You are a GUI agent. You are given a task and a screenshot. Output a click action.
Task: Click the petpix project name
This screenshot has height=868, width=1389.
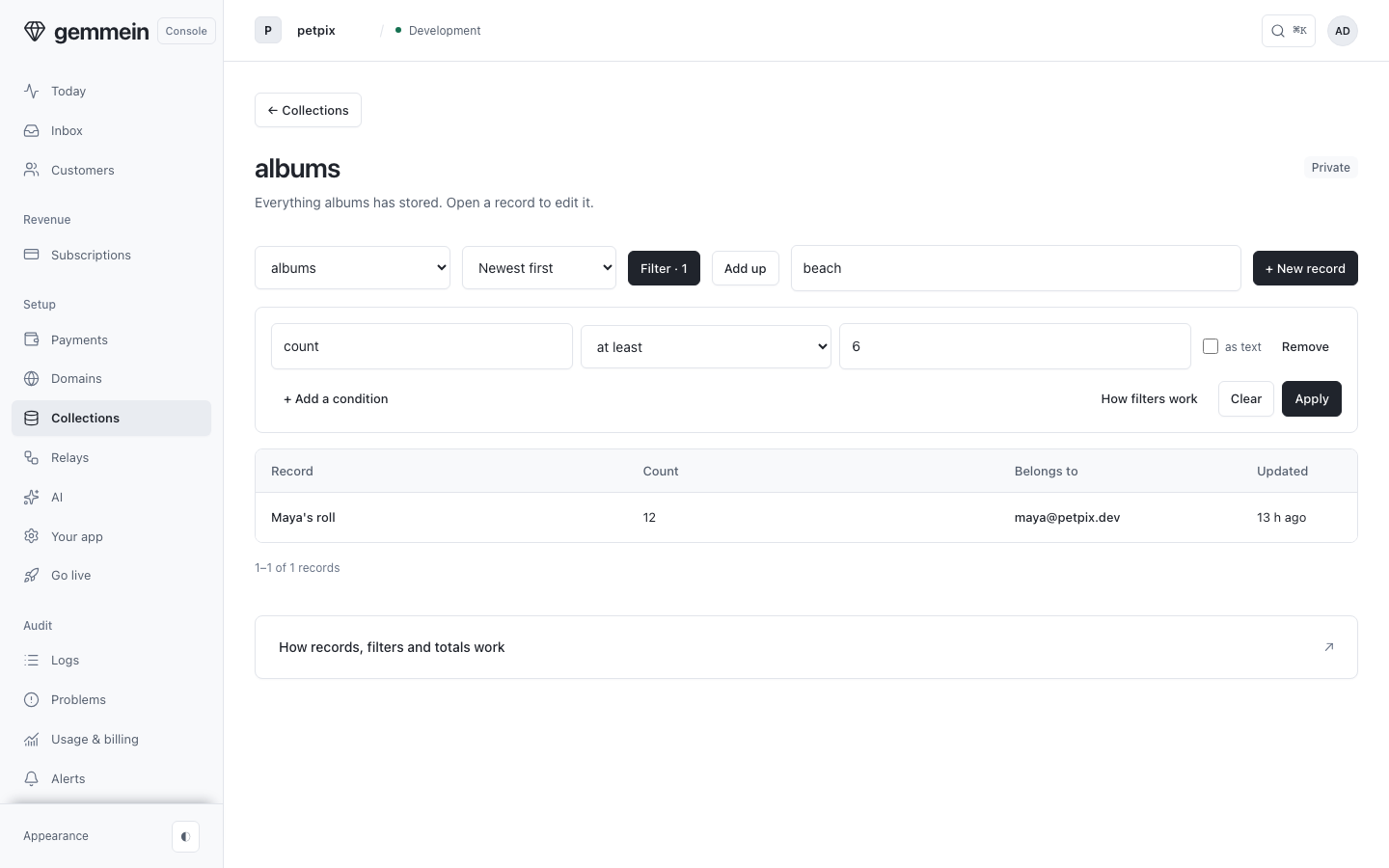coord(316,31)
